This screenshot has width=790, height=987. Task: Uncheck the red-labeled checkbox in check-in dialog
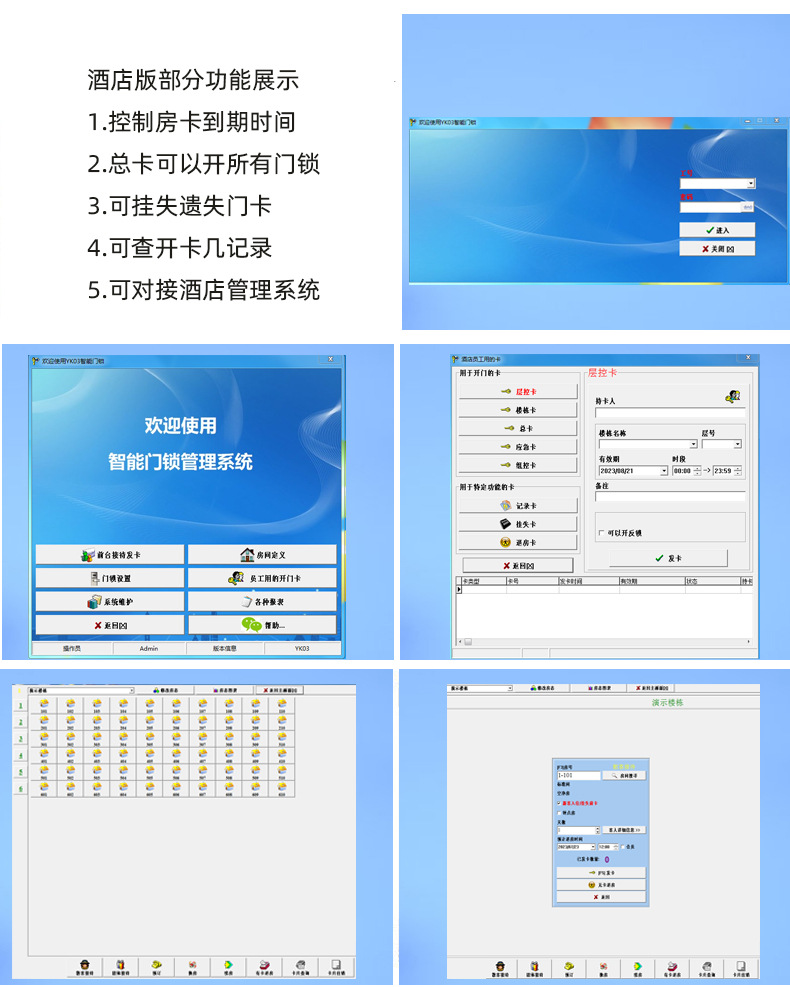pos(558,803)
